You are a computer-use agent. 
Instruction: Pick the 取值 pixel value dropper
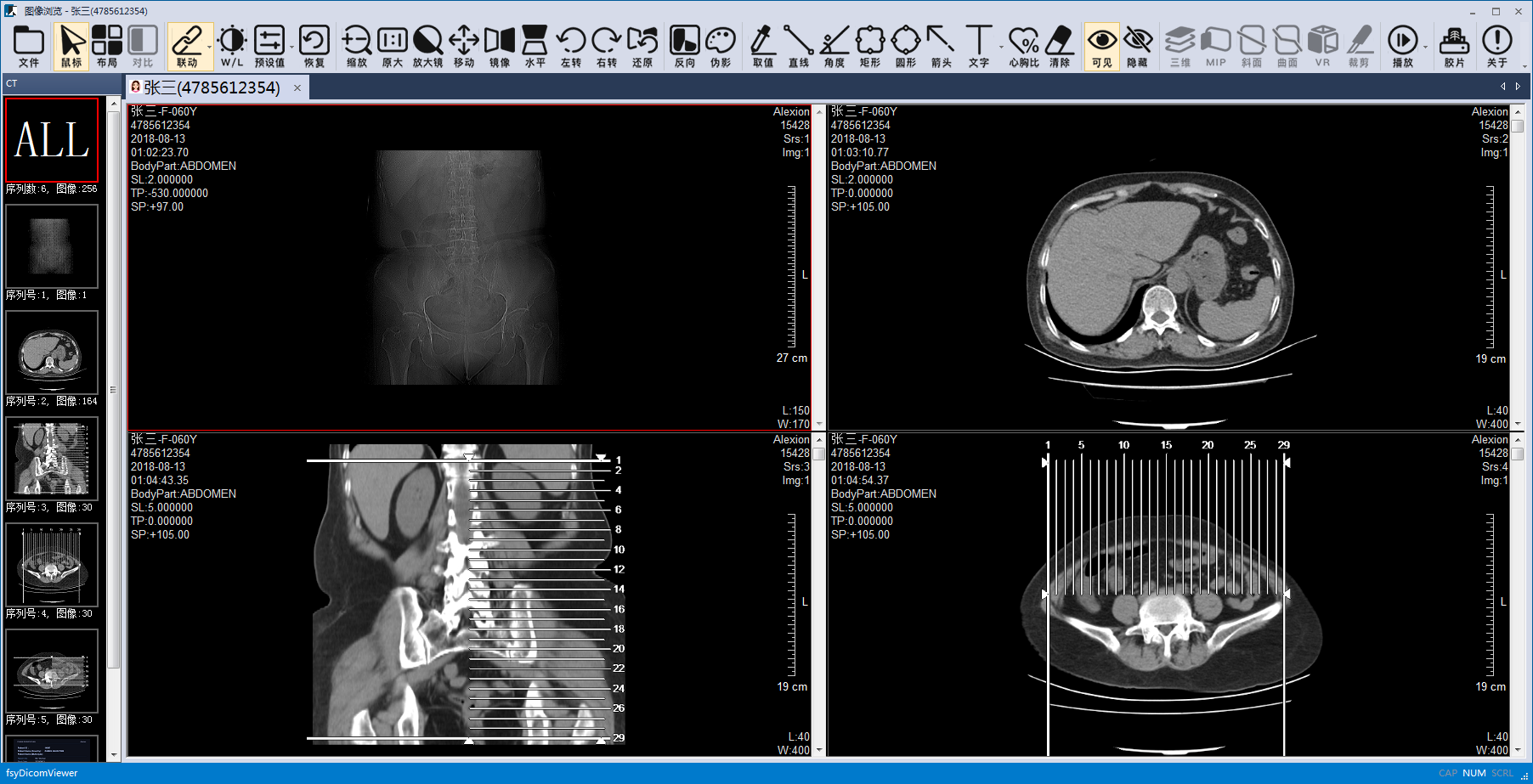pos(762,47)
